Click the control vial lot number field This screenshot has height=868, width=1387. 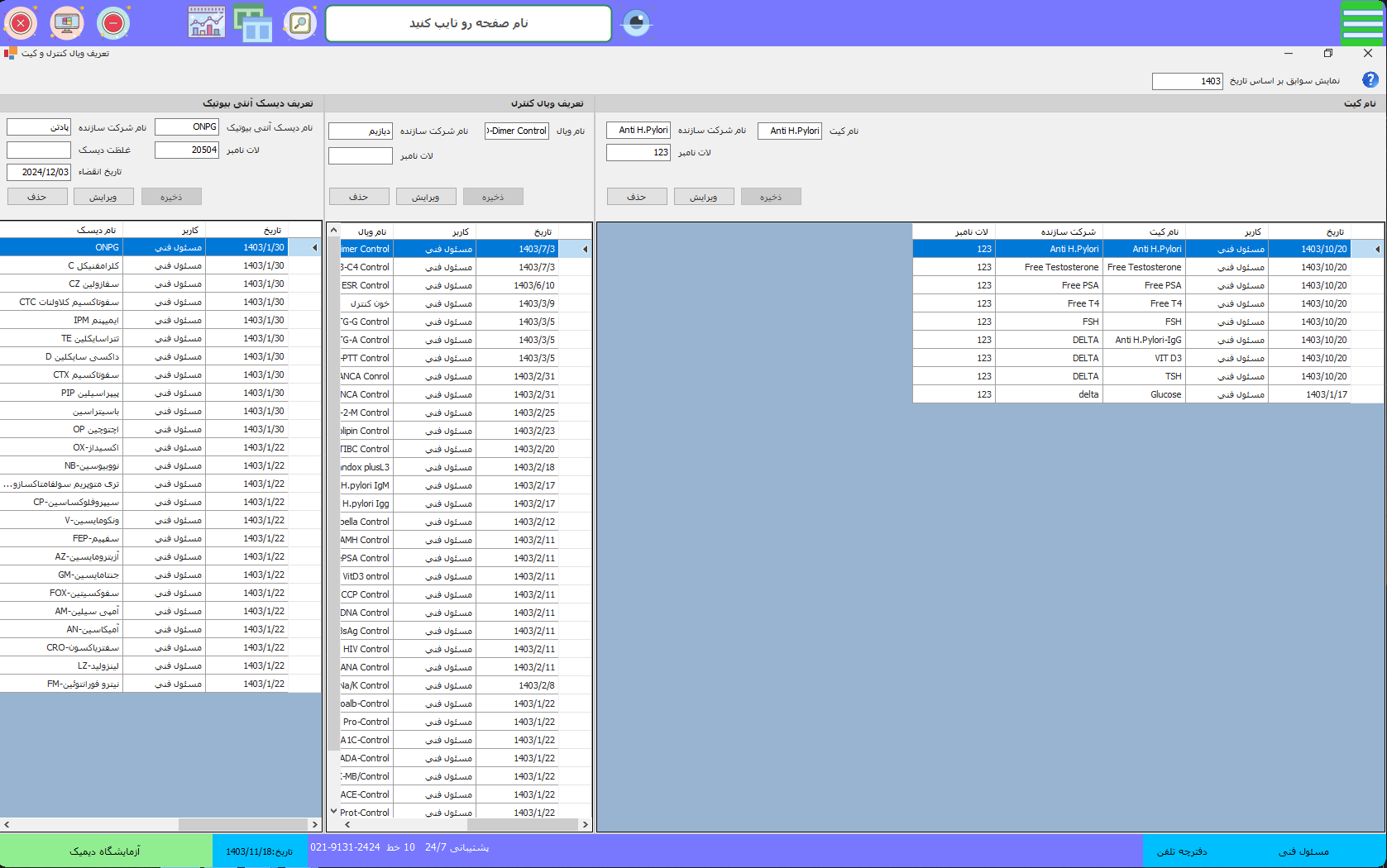tap(361, 155)
